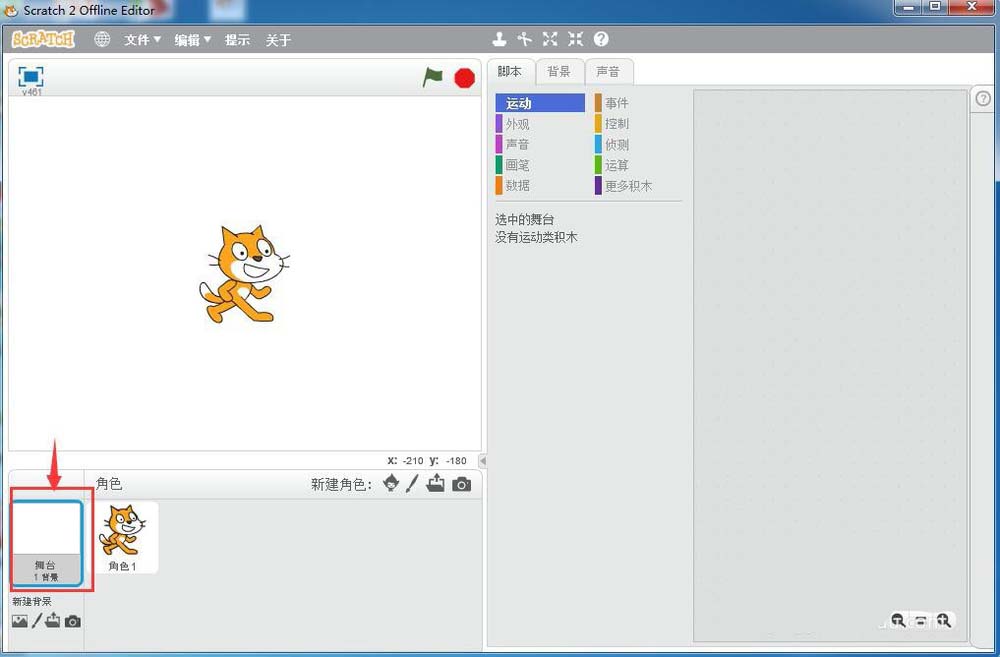This screenshot has width=1000, height=657.
Task: Open the language globe dropdown
Action: pyautogui.click(x=100, y=39)
